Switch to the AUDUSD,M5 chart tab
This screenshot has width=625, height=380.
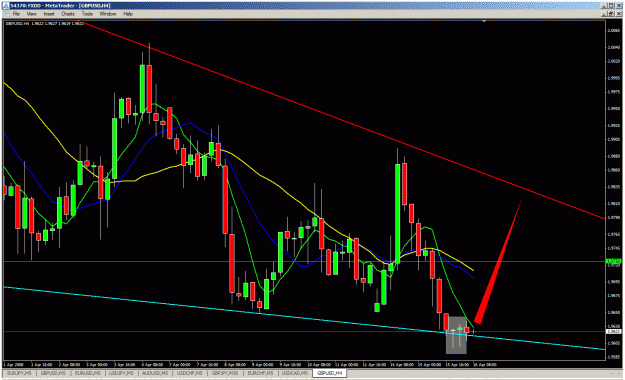155,373
